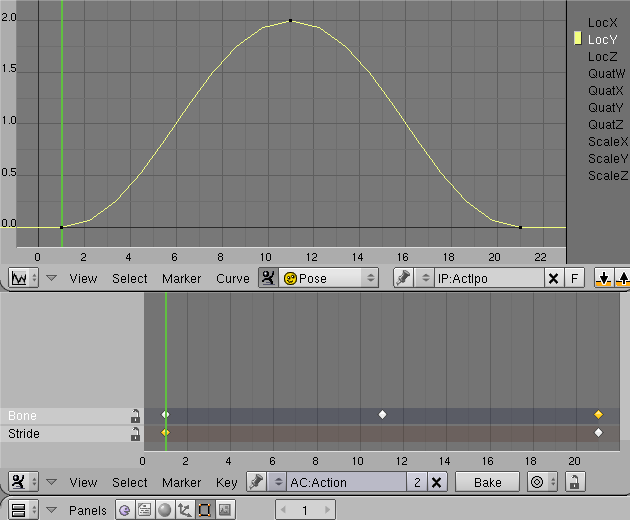Paste curves from buffer up-arrow icon
Screen dimensions: 630x520
point(622,278)
